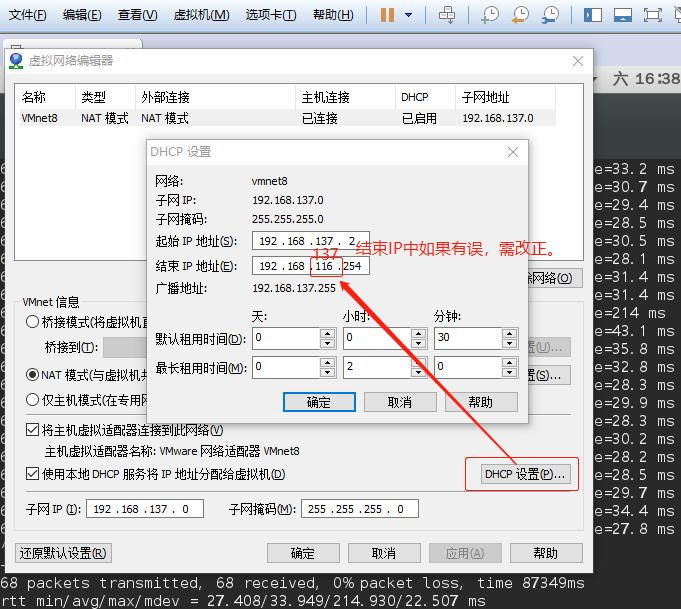681x609 pixels.
Task: Click the maximum lease hours field showing 2
Action: coord(377,367)
